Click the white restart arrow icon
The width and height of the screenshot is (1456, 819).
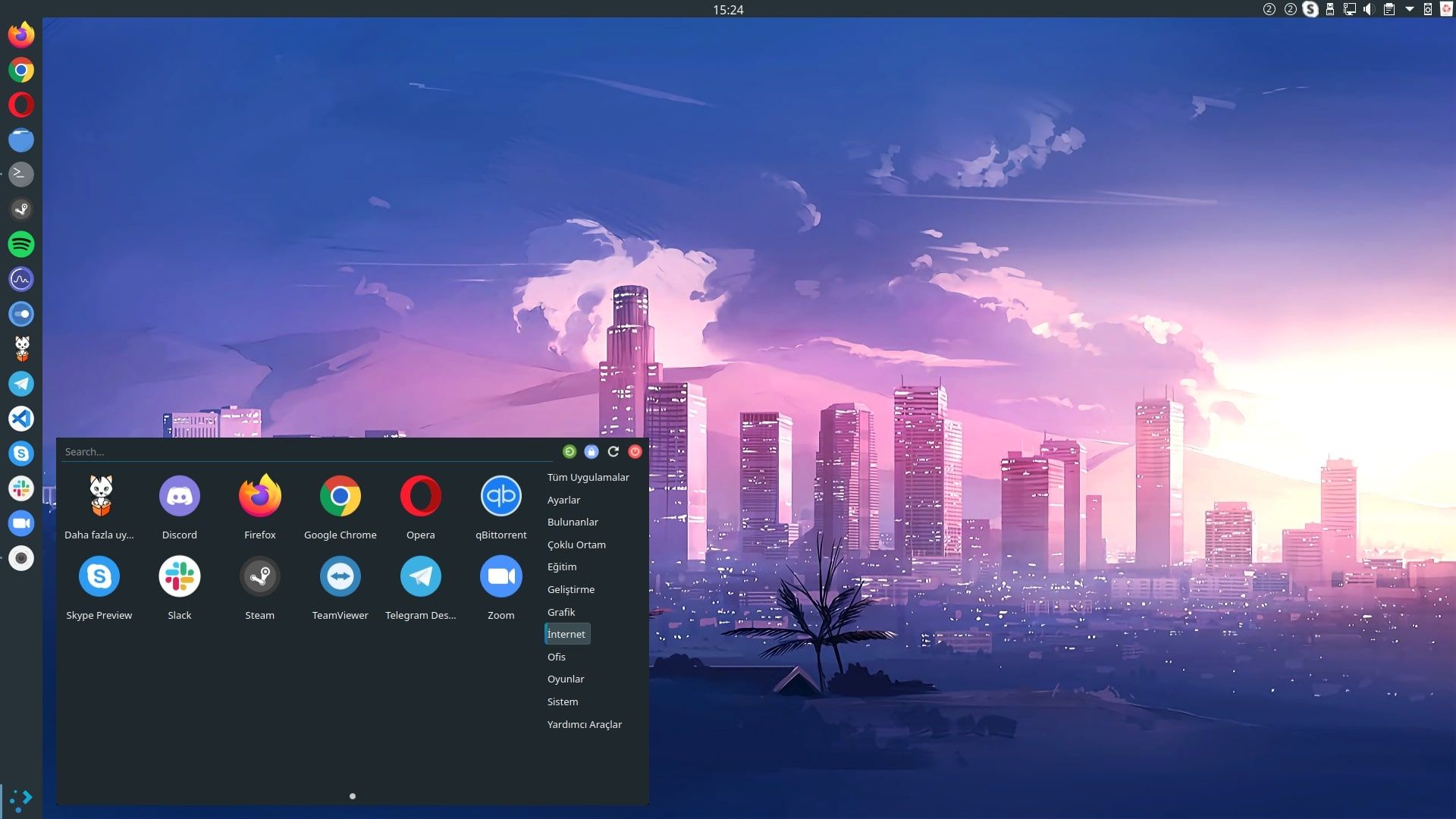click(x=613, y=452)
